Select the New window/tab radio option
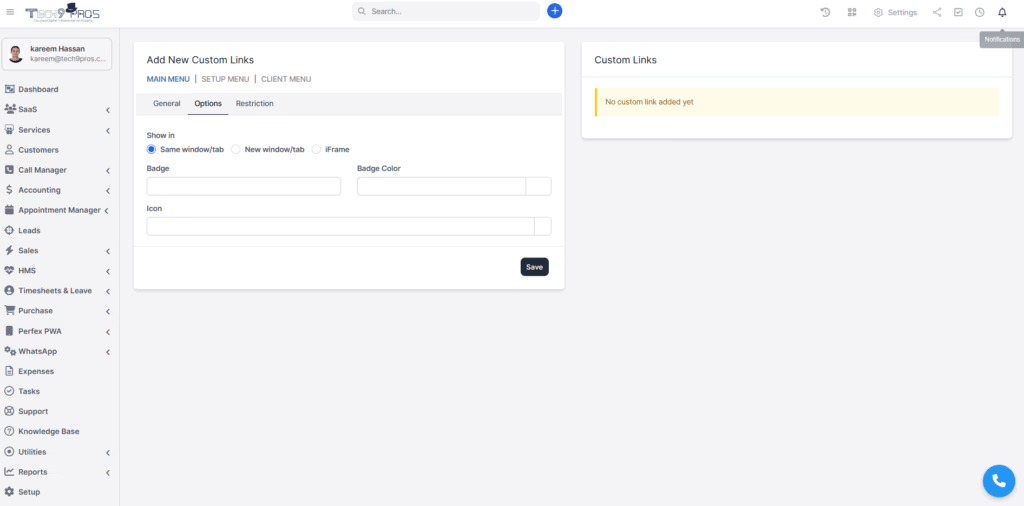The width and height of the screenshot is (1024, 506). click(x=236, y=149)
